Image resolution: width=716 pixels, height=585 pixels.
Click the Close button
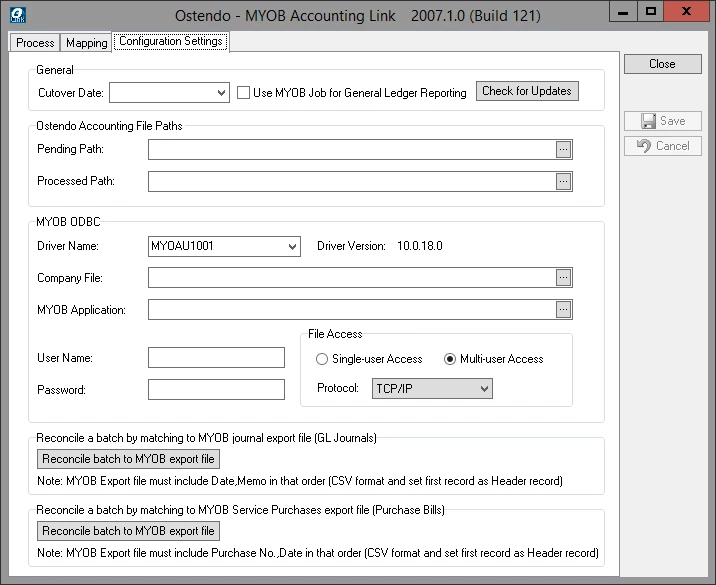pyautogui.click(x=663, y=64)
